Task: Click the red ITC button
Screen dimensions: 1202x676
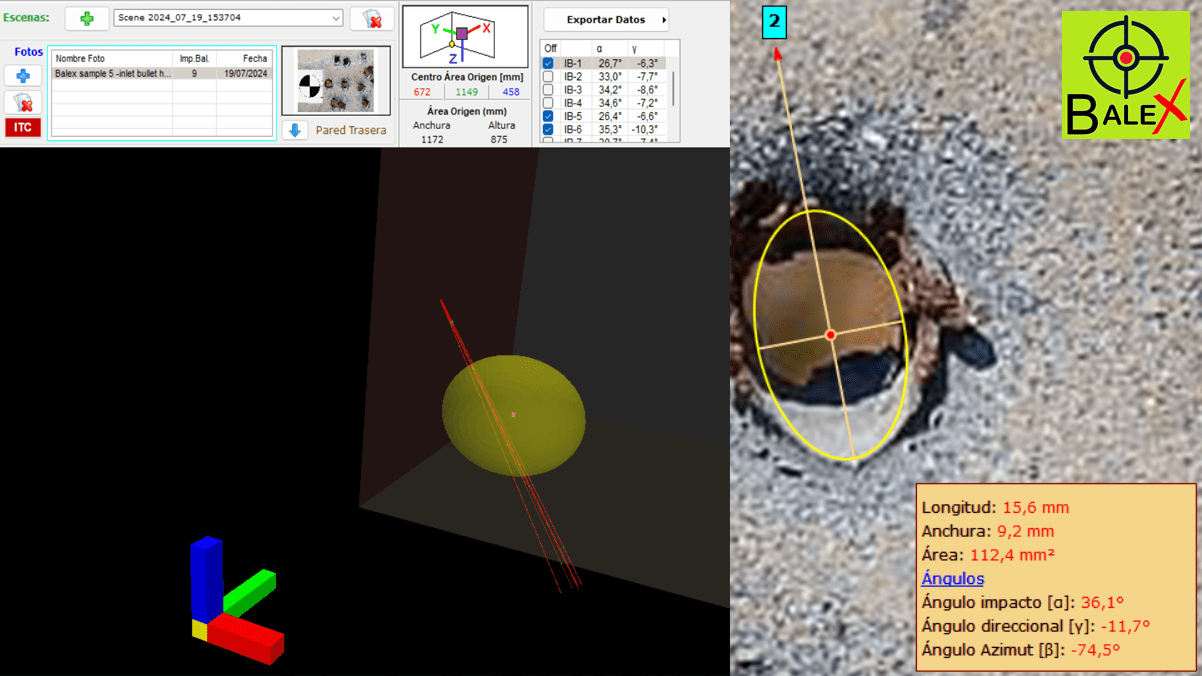Action: click(23, 128)
